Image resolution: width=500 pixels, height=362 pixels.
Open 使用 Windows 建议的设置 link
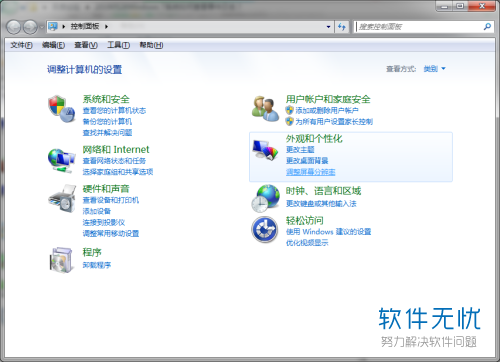(328, 231)
